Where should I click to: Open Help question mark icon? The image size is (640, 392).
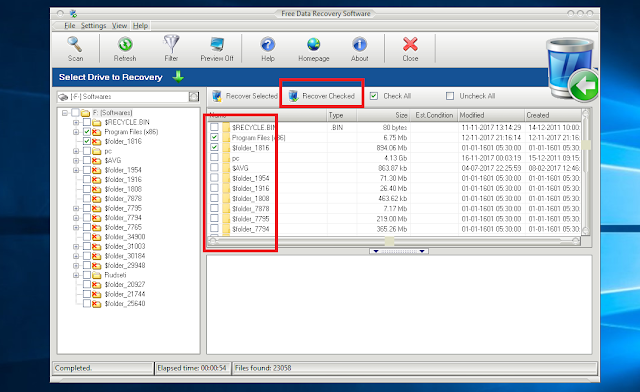pyautogui.click(x=268, y=44)
